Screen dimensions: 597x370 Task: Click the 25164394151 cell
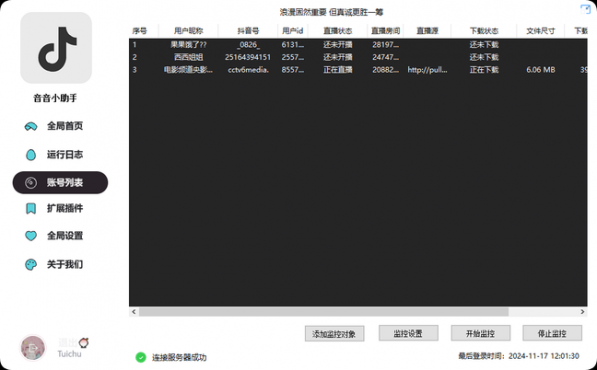(248, 57)
